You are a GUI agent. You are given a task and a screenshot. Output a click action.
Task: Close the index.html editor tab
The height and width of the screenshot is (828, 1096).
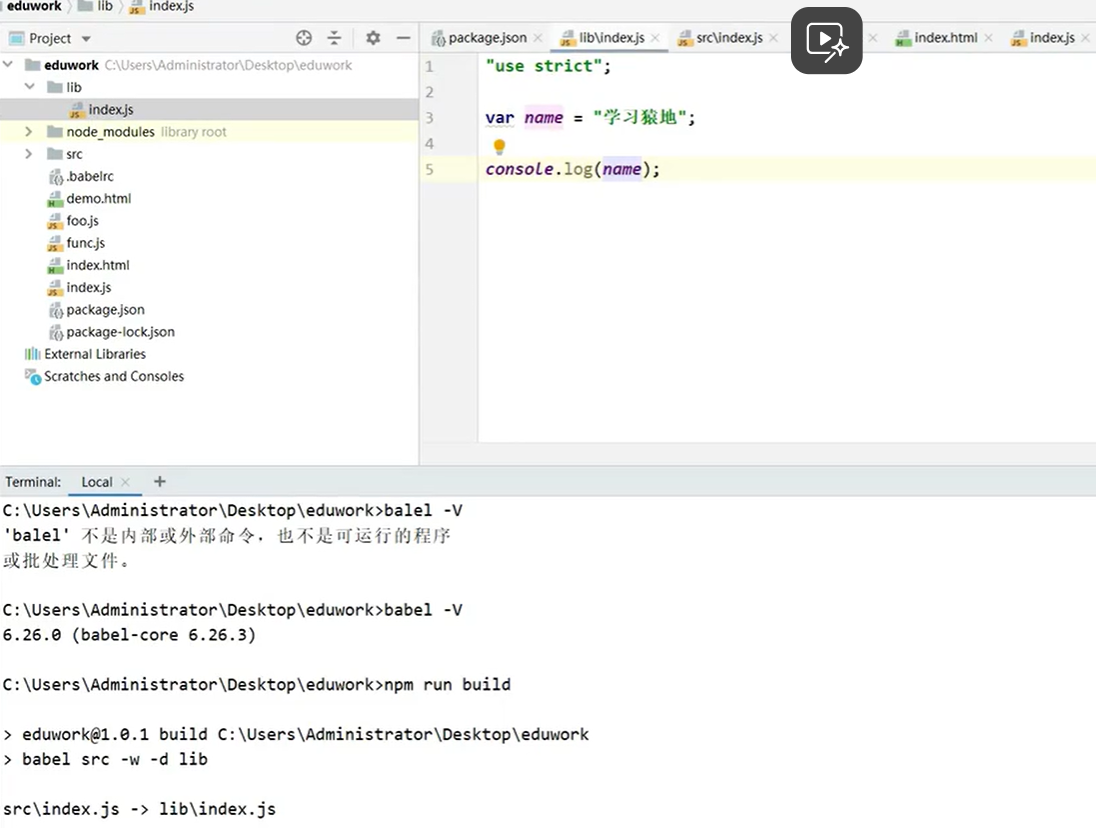coord(988,38)
